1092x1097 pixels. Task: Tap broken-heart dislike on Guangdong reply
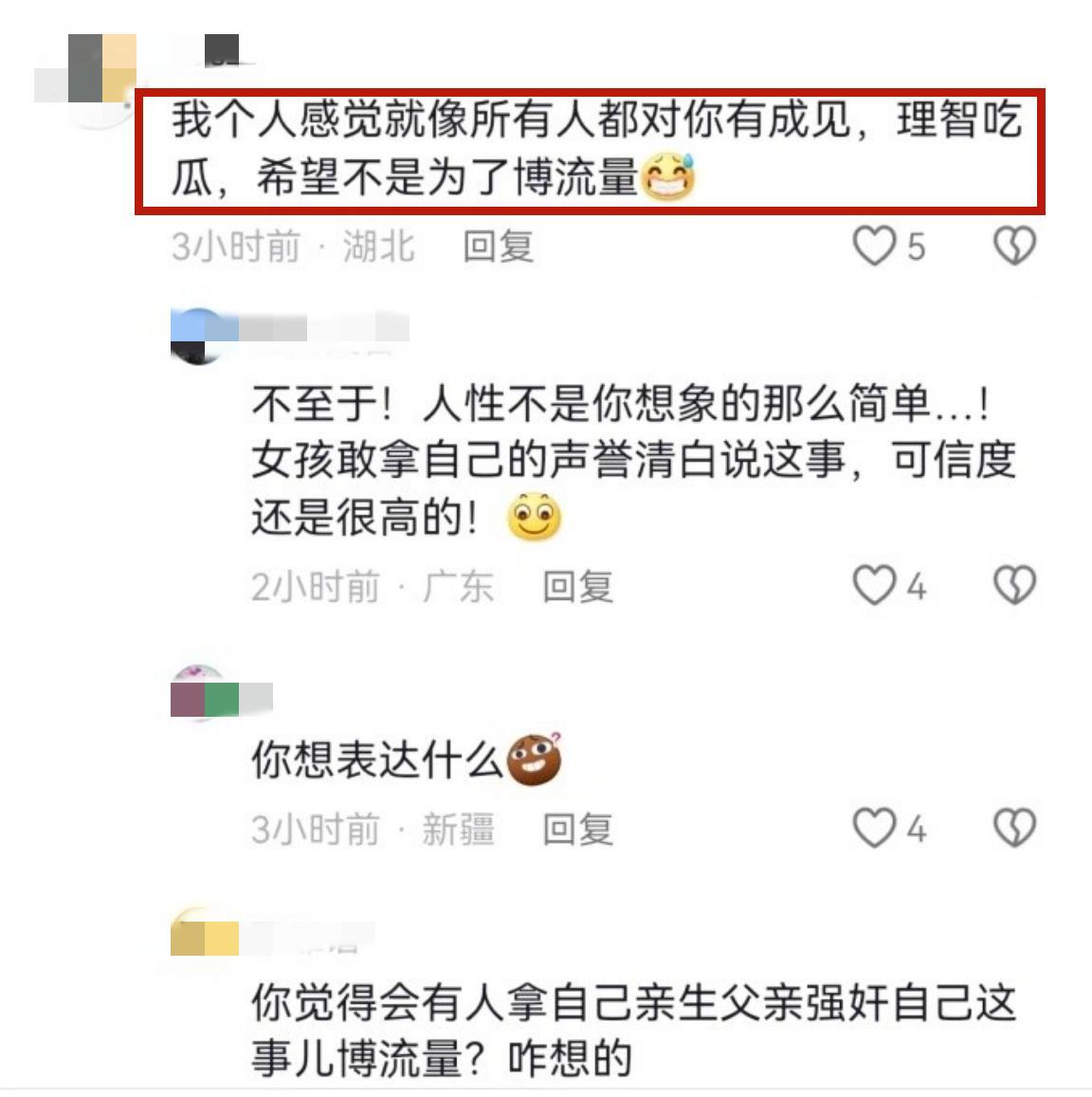click(x=1014, y=585)
